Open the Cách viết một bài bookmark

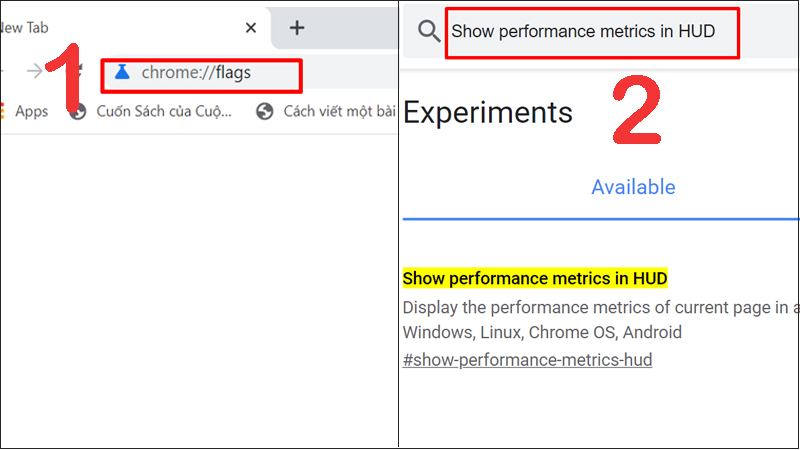pos(338,111)
